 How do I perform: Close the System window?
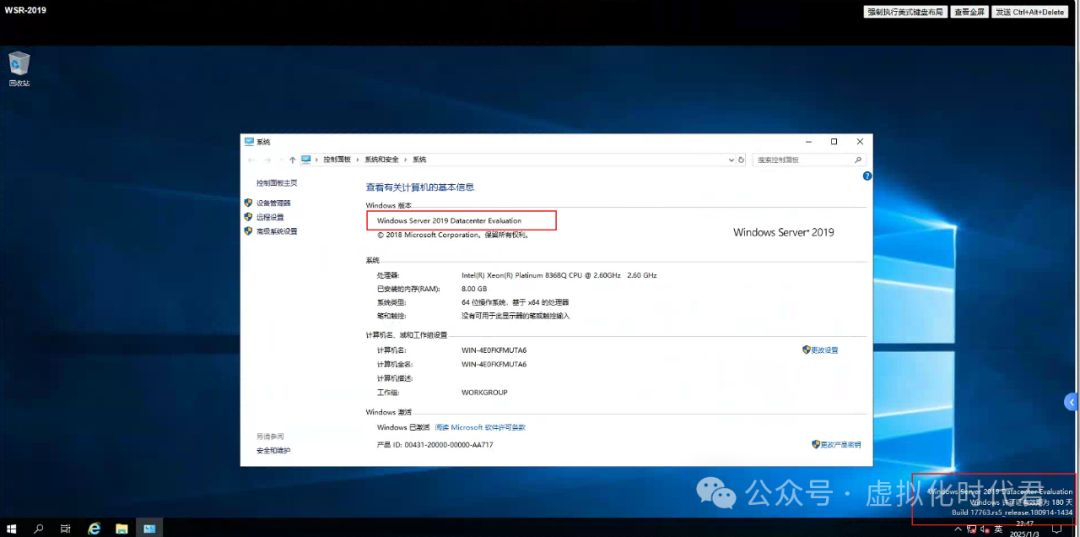[x=860, y=142]
